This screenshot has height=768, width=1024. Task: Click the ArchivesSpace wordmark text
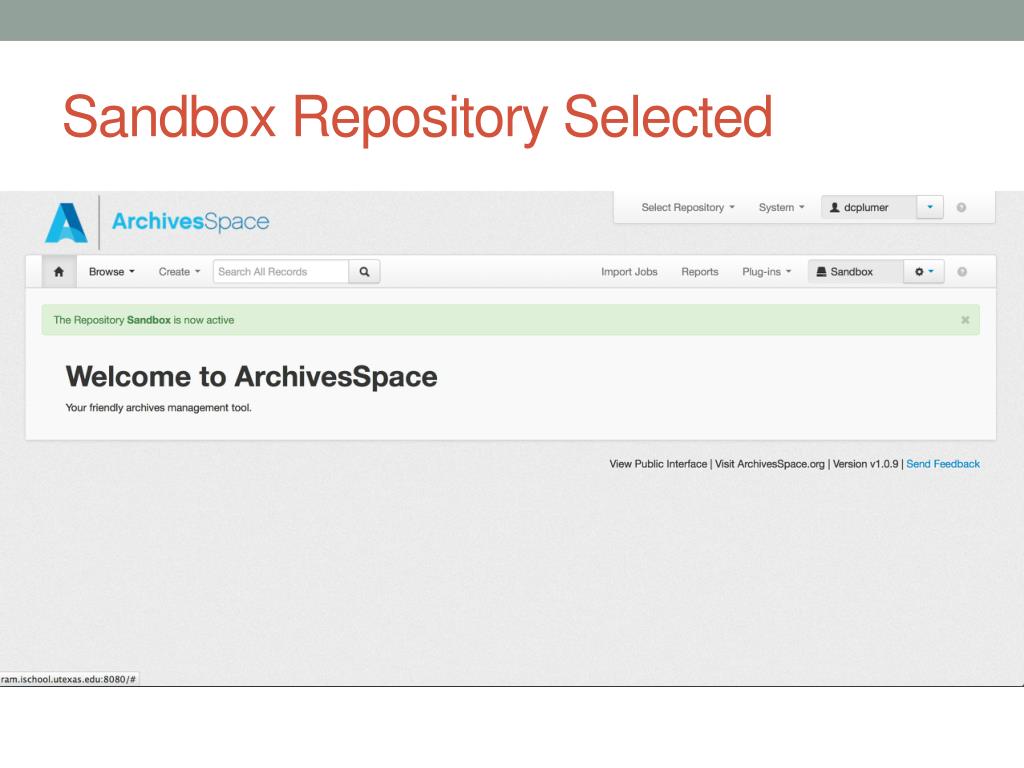click(190, 221)
